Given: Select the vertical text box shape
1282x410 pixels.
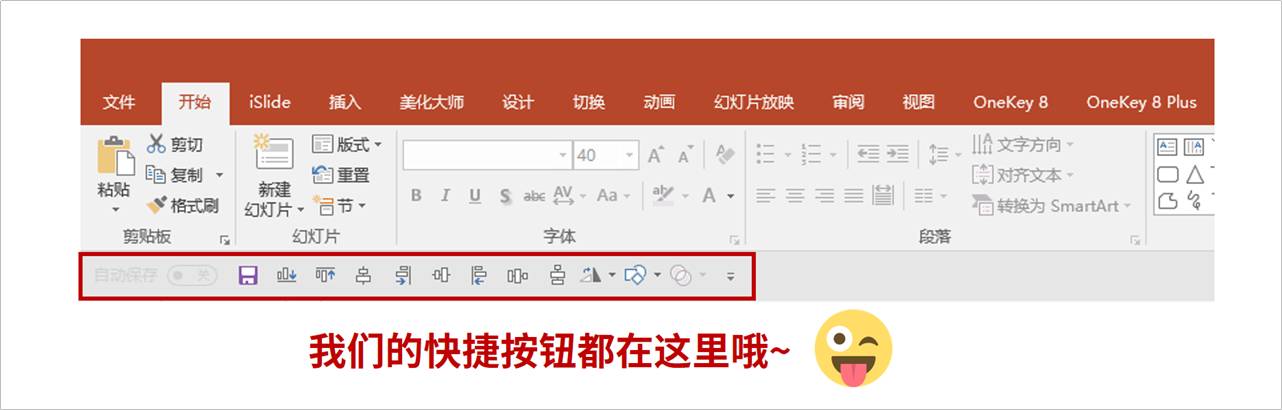Looking at the screenshot, I should [1194, 147].
